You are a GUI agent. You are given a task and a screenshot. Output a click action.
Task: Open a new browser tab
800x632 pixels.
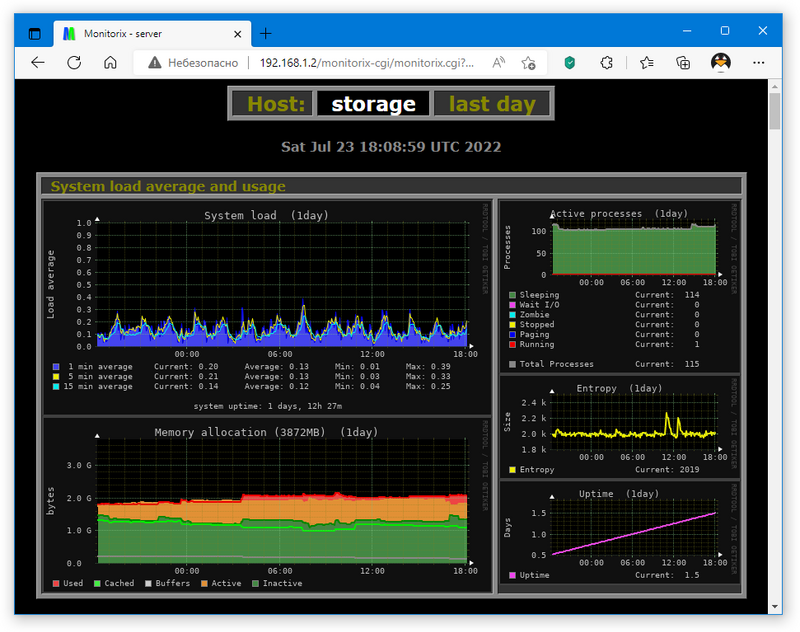pos(266,34)
